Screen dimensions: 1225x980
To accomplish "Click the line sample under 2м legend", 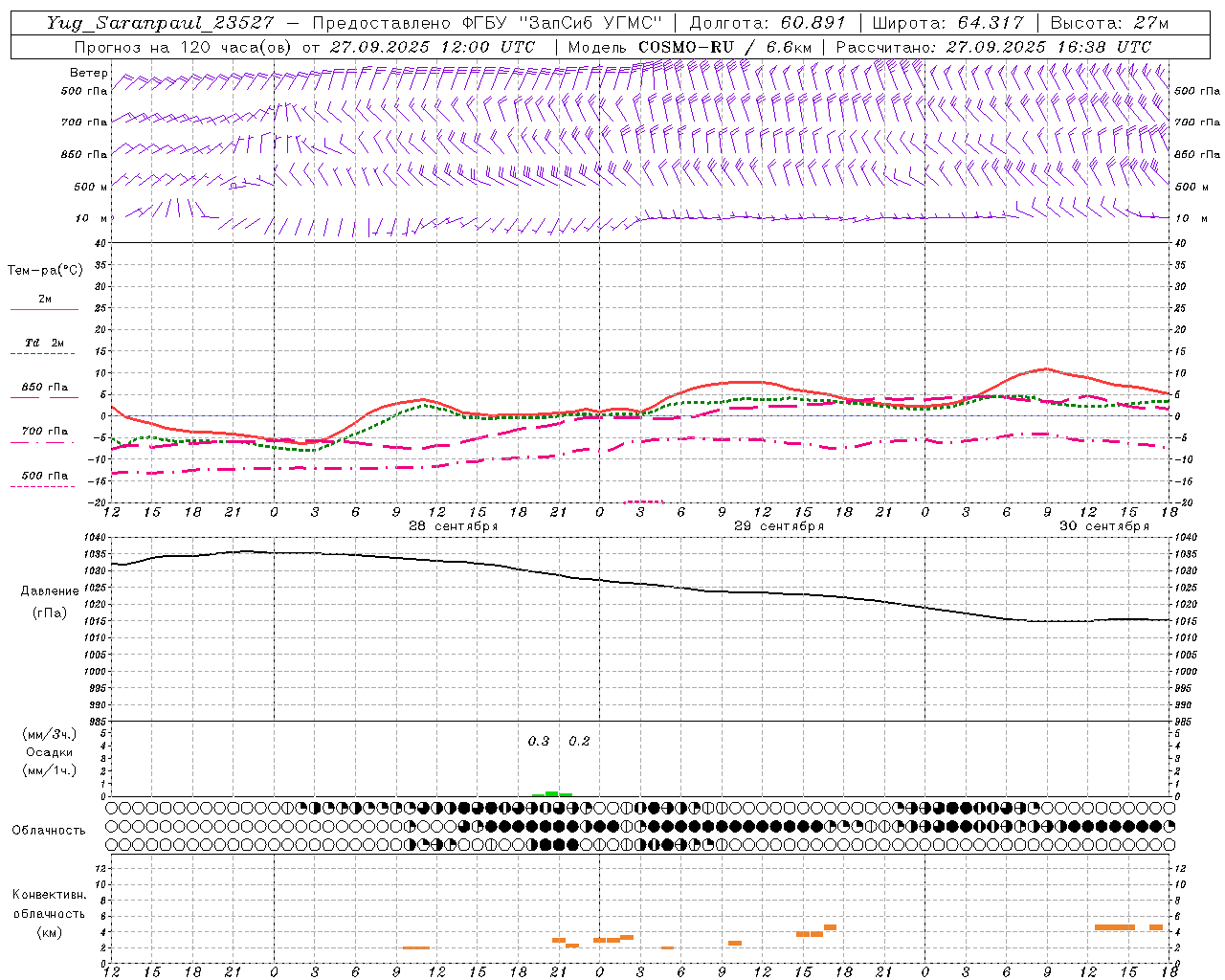I will (44, 309).
